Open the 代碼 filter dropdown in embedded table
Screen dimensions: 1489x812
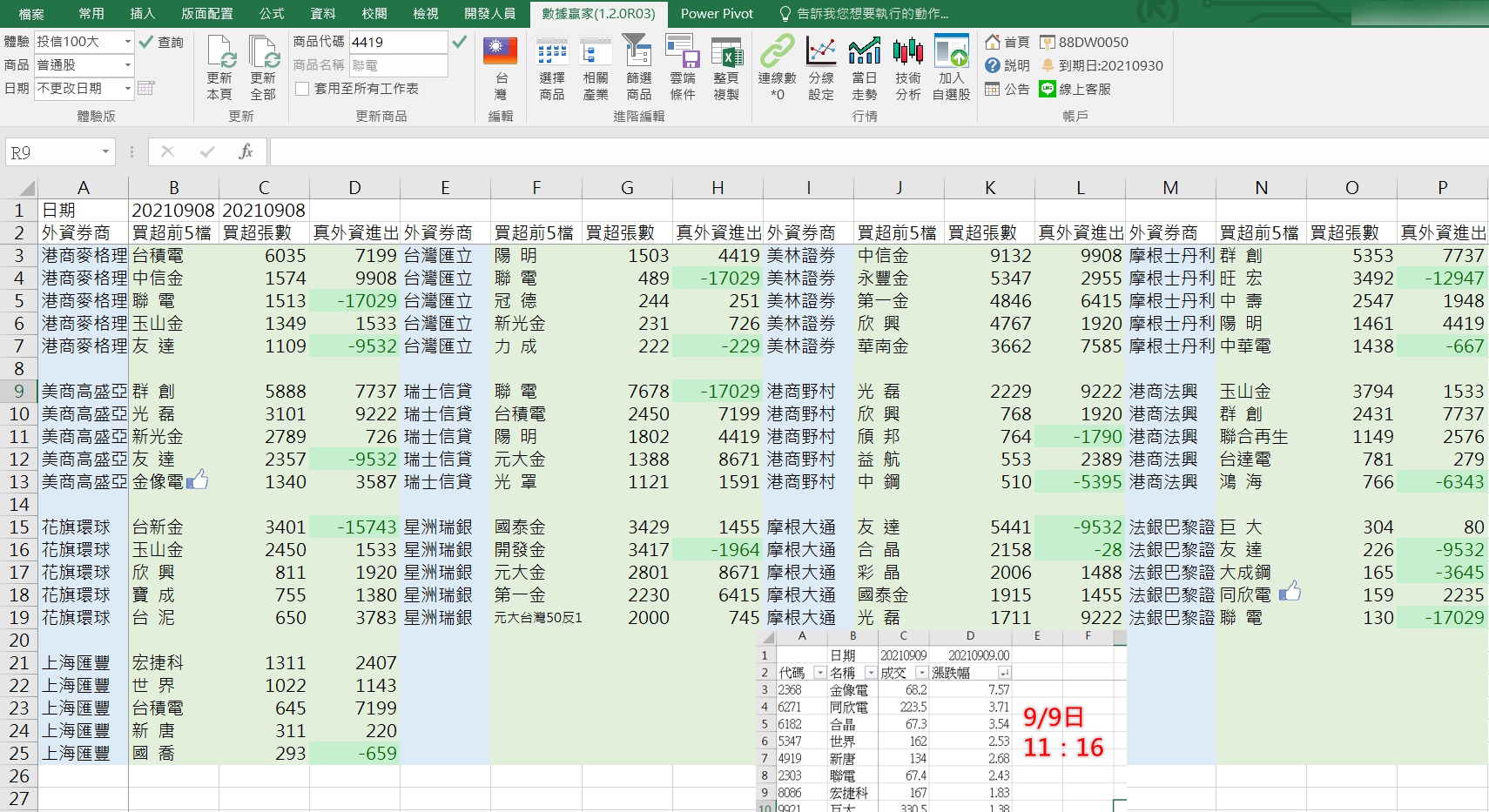tap(819, 673)
